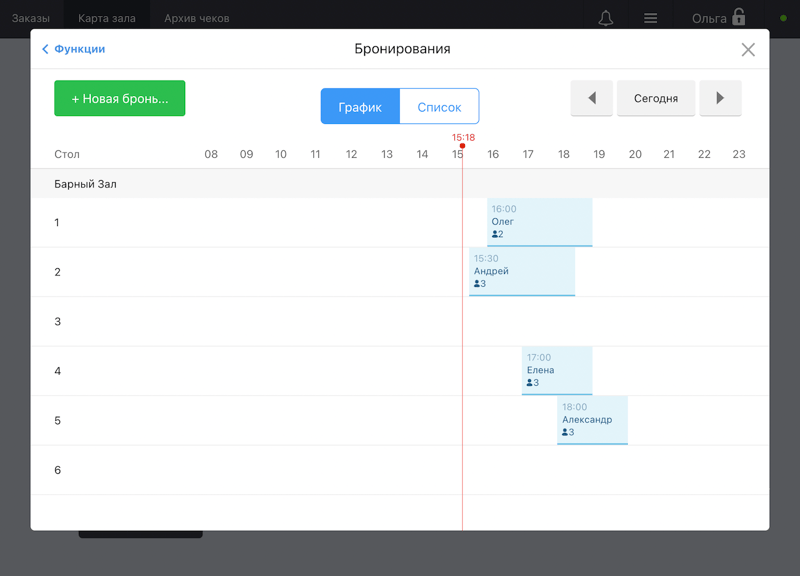Open the Заказы tab
800x576 pixels.
31,18
